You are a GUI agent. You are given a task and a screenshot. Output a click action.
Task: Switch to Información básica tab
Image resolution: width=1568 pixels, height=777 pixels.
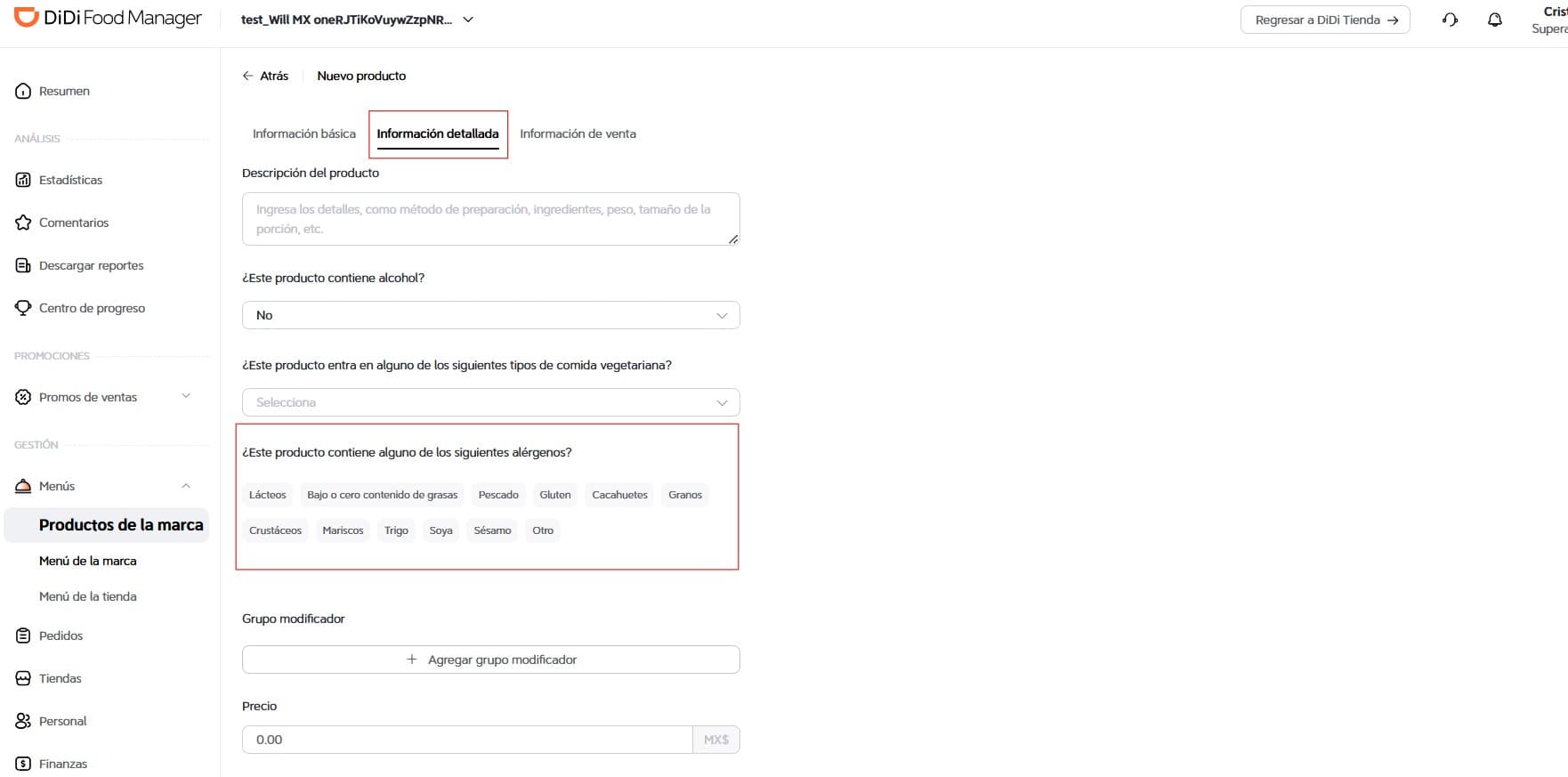point(304,134)
